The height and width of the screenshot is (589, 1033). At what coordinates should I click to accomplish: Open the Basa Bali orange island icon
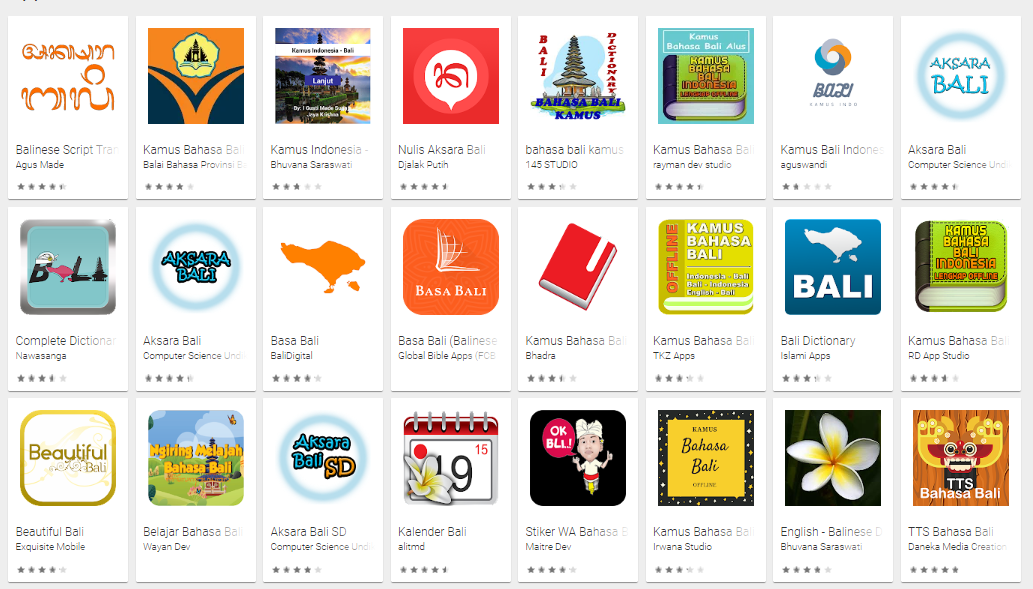coord(323,267)
